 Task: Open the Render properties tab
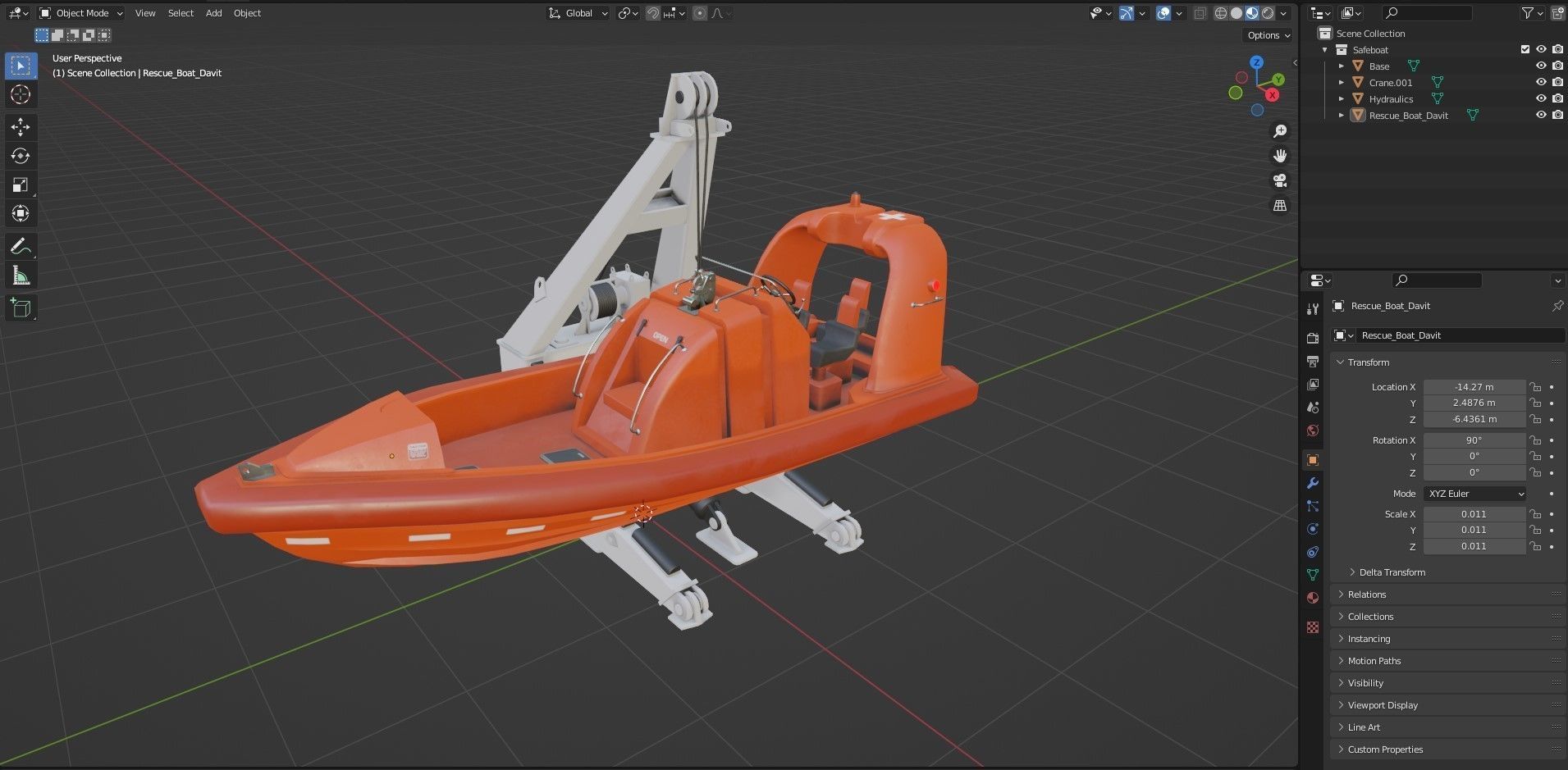click(x=1312, y=338)
